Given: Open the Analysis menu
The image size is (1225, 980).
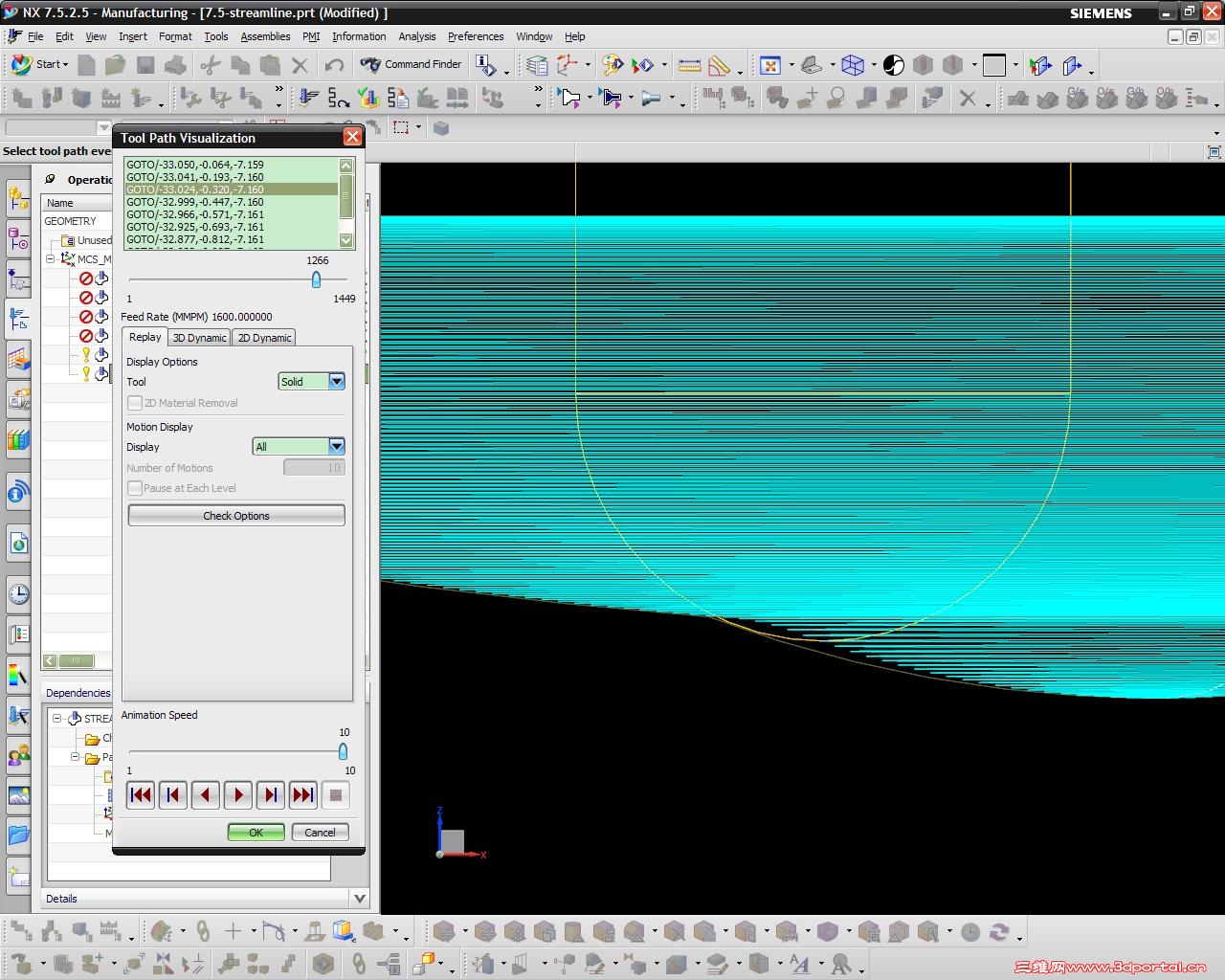Looking at the screenshot, I should coord(417,36).
